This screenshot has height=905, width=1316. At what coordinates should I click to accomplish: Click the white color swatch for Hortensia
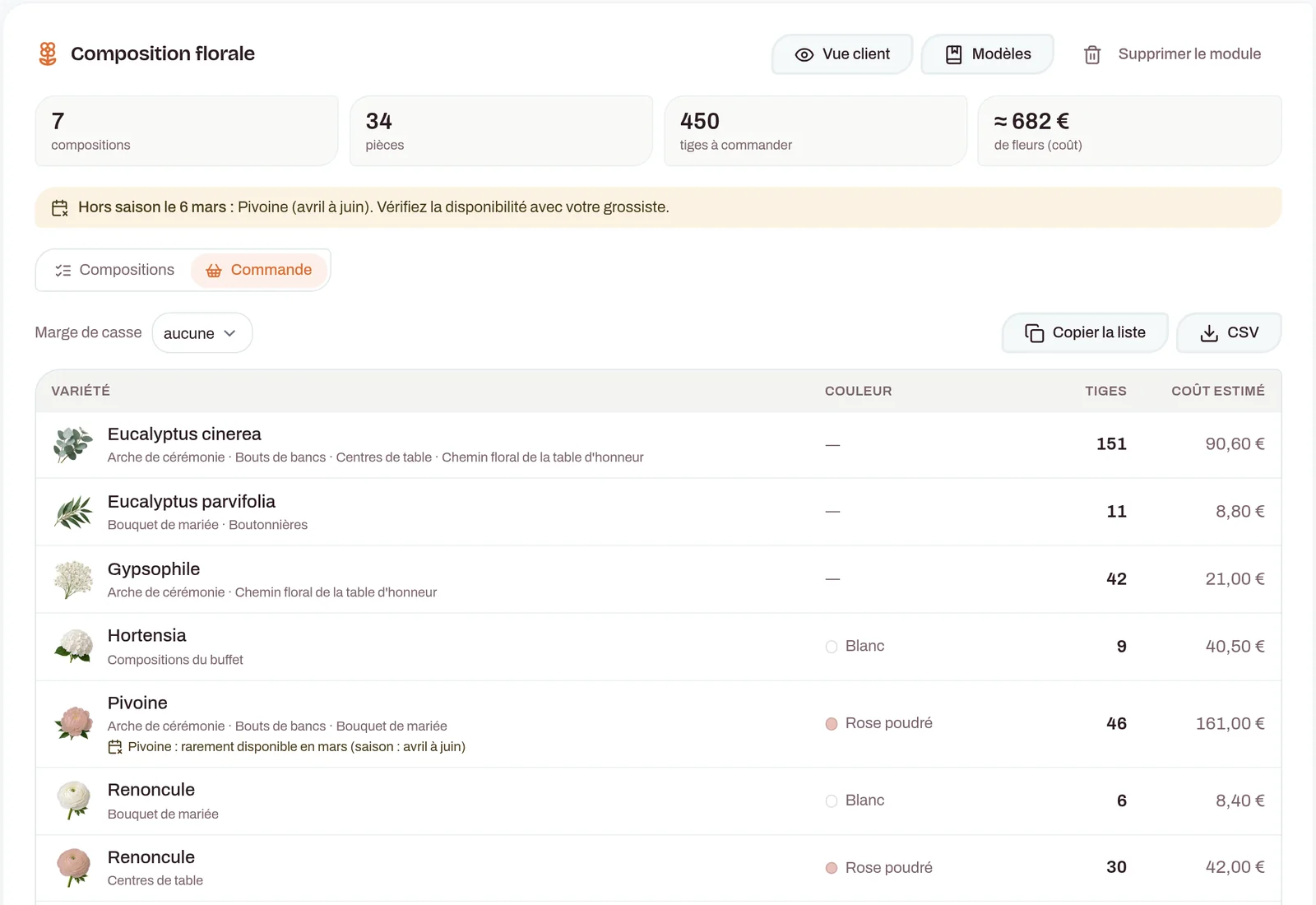[832, 647]
